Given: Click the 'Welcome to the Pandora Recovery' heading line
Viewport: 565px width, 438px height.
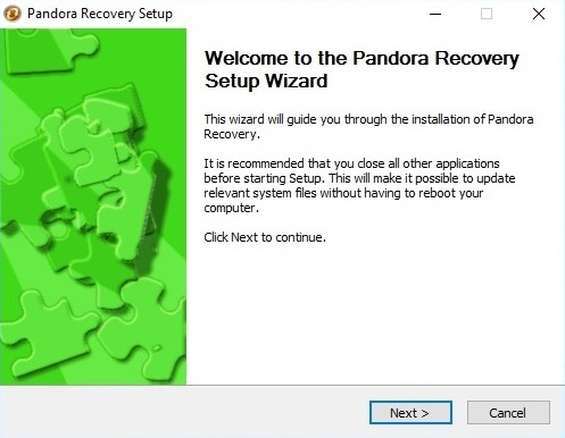Looking at the screenshot, I should tap(362, 58).
